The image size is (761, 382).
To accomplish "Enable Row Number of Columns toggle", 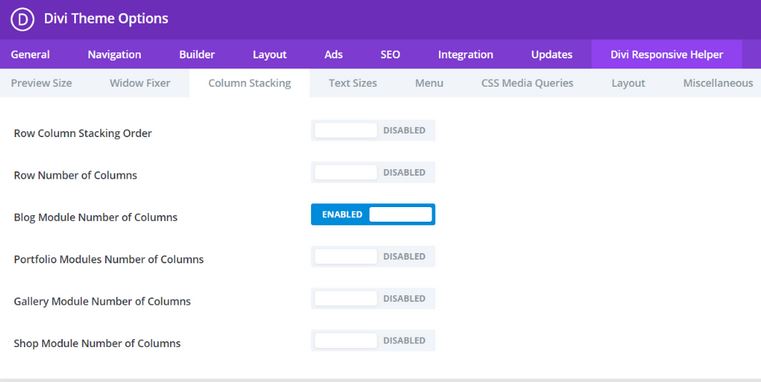I will pyautogui.click(x=373, y=172).
